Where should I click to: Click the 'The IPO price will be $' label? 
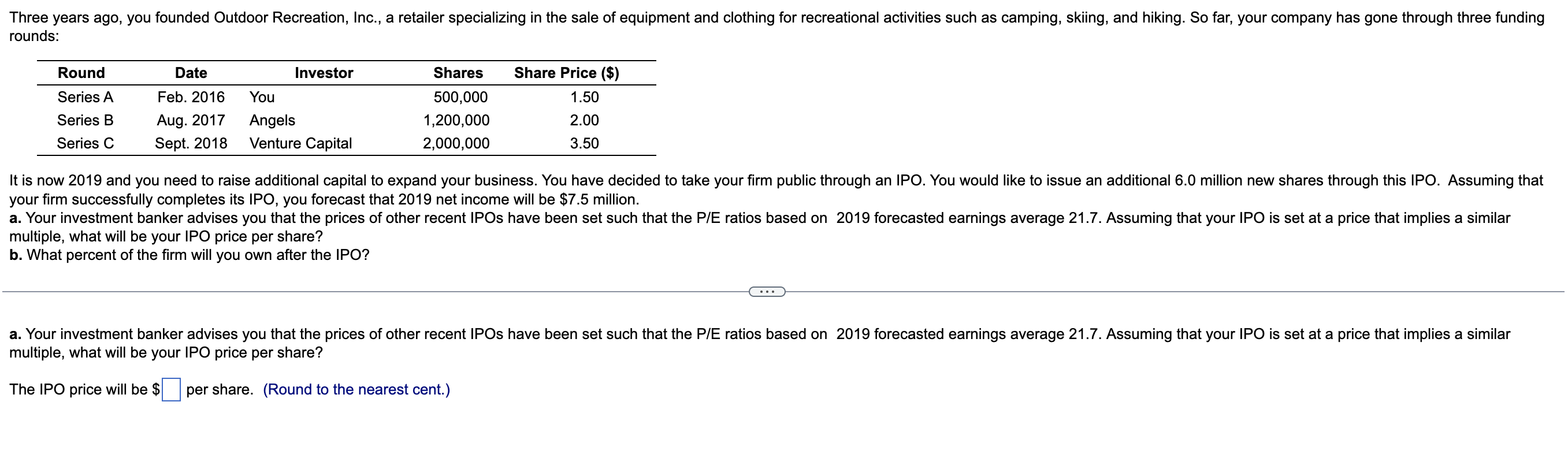point(84,389)
